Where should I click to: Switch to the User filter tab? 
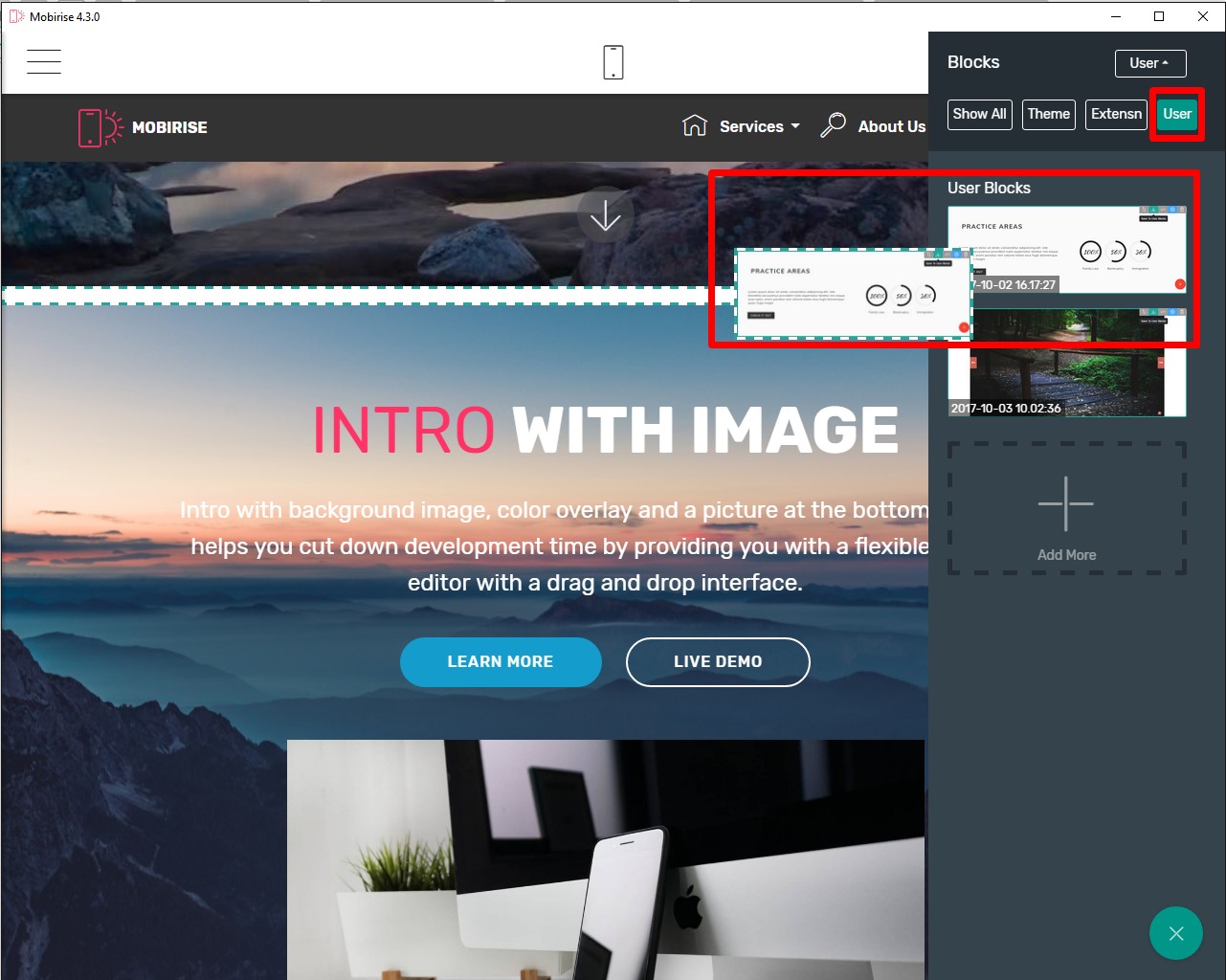pos(1176,114)
